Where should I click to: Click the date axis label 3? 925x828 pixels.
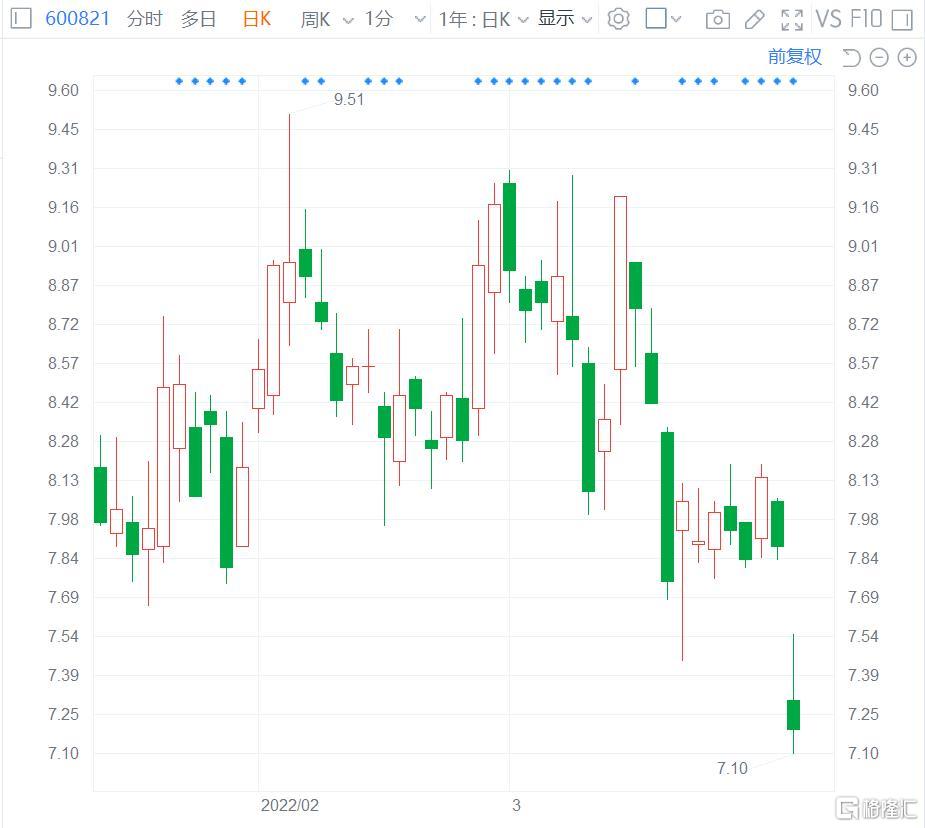(516, 806)
